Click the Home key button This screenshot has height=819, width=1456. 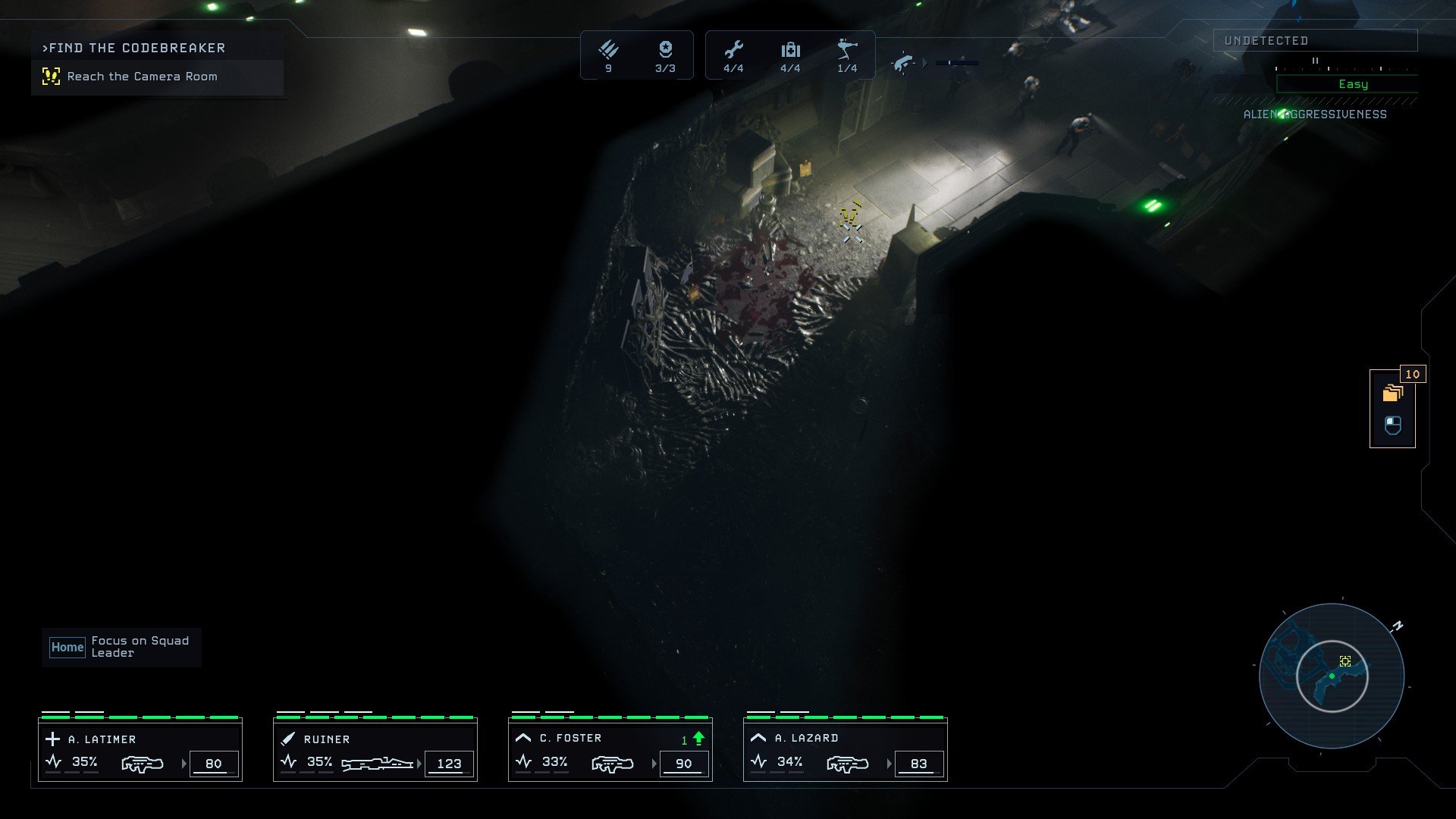point(67,647)
